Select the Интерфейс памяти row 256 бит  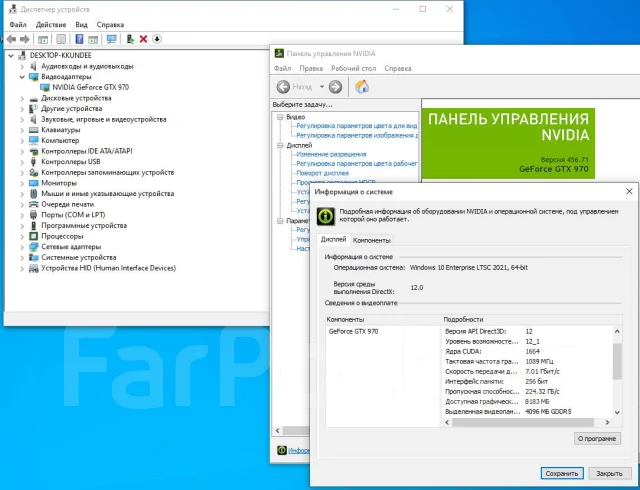pos(527,382)
